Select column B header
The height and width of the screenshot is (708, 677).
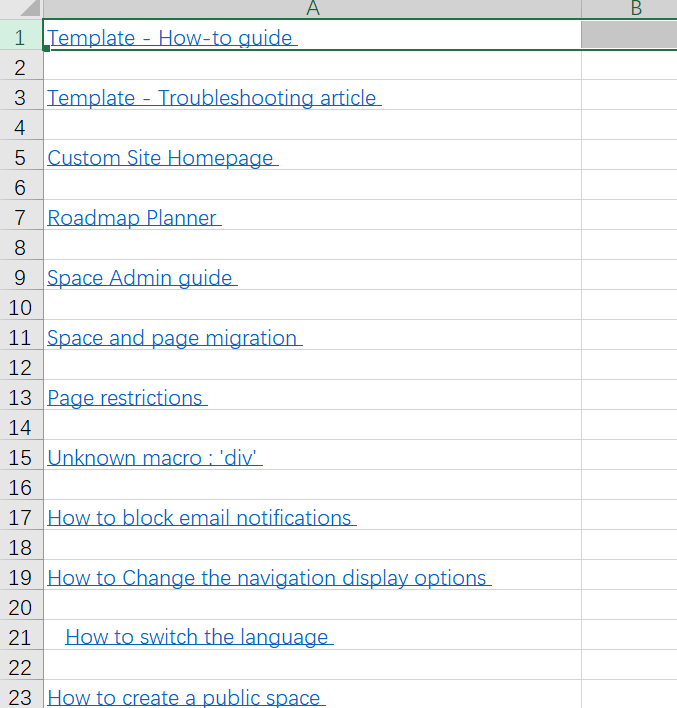point(629,9)
